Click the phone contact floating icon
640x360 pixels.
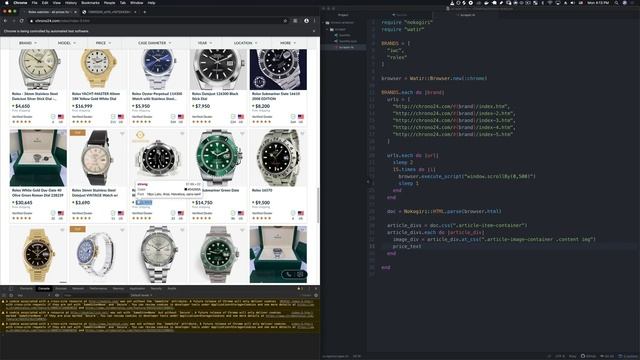289,274
